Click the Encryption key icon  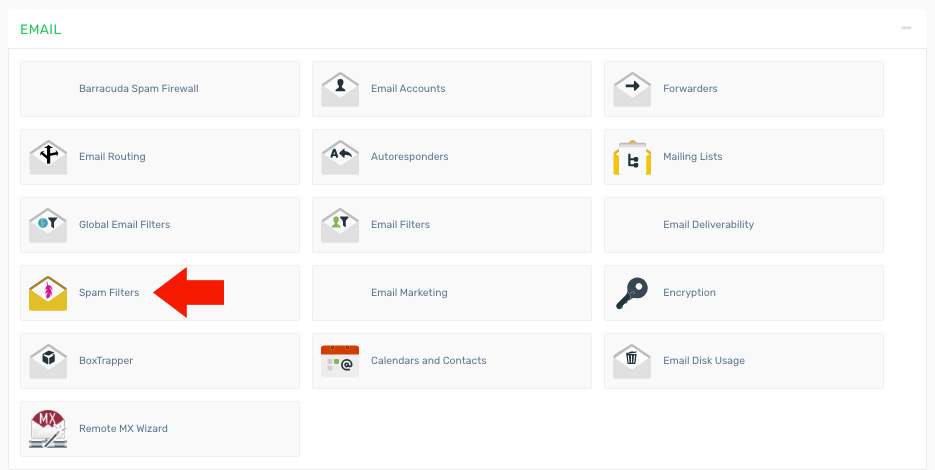point(632,293)
